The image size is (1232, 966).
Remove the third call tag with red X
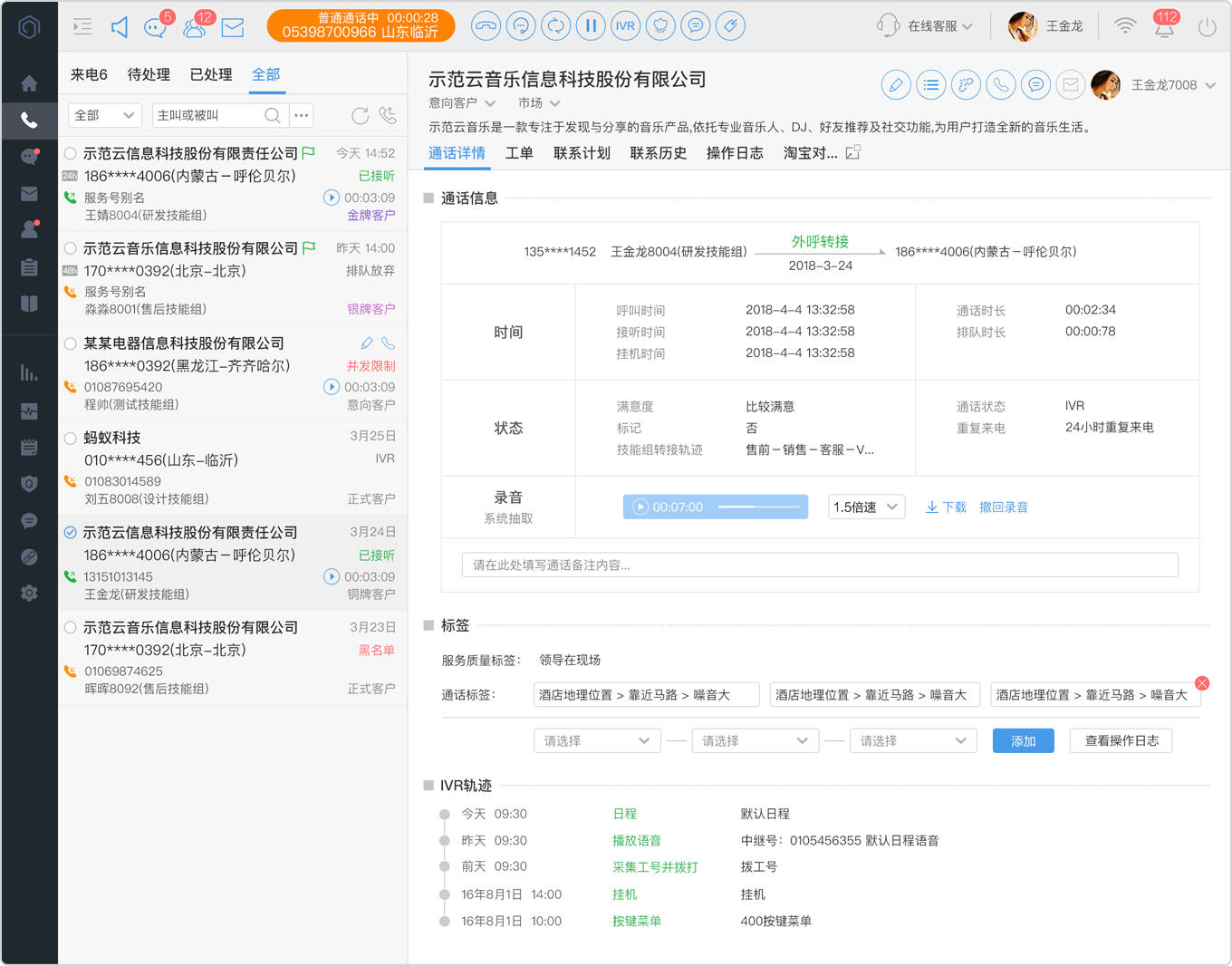click(1202, 683)
